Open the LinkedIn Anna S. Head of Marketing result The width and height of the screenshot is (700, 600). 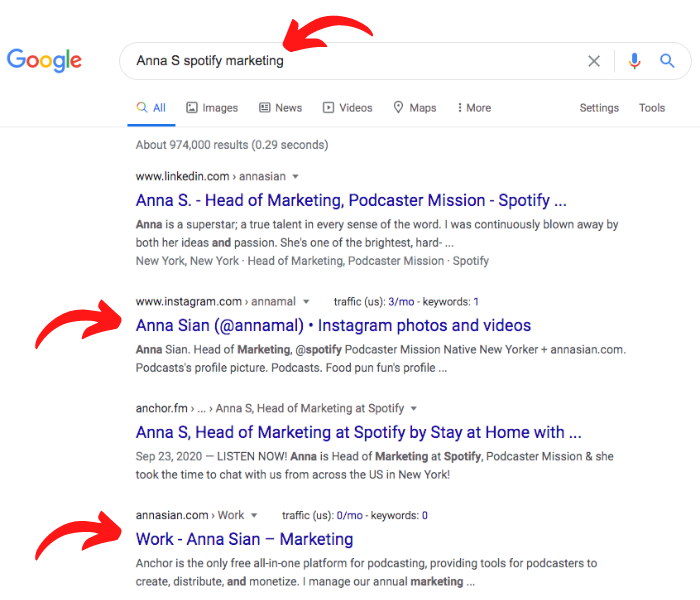pos(351,200)
